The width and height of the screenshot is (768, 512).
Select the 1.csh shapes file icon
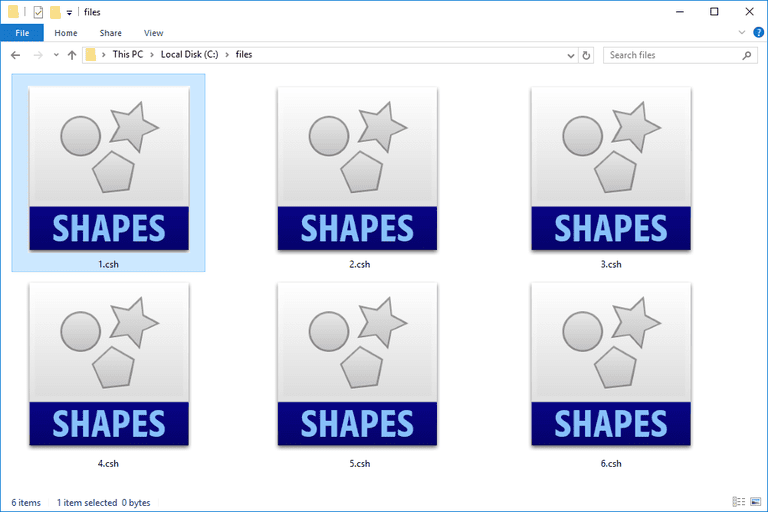click(x=109, y=169)
